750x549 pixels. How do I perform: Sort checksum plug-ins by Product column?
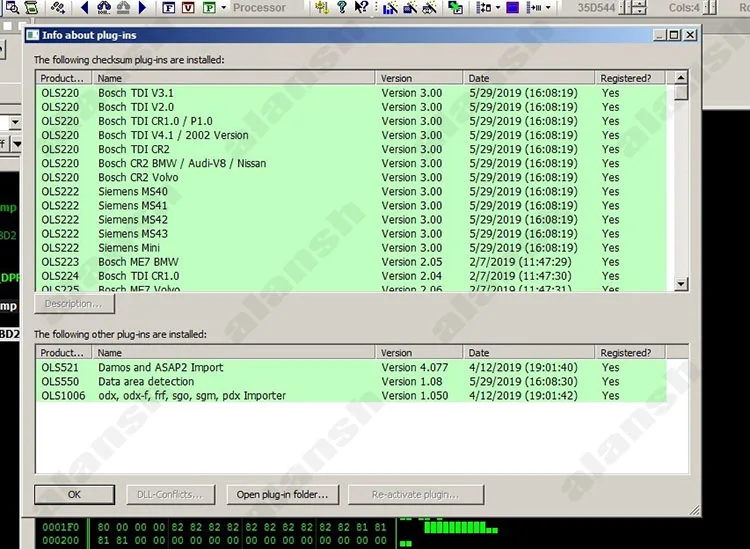64,78
